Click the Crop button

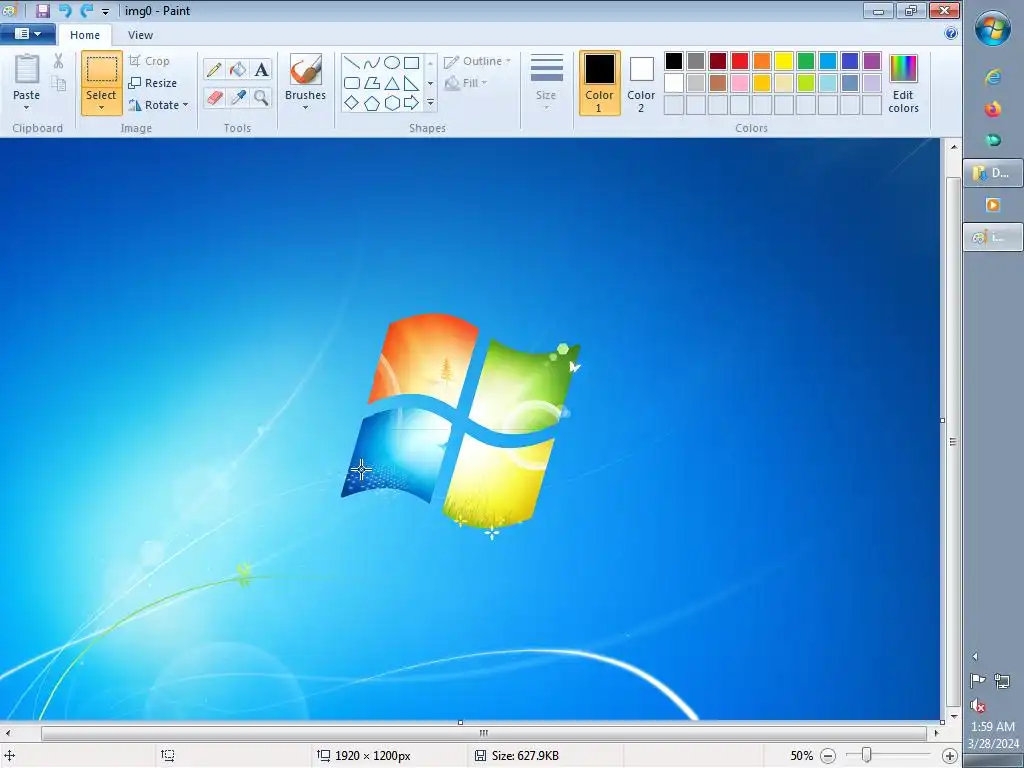[150, 61]
